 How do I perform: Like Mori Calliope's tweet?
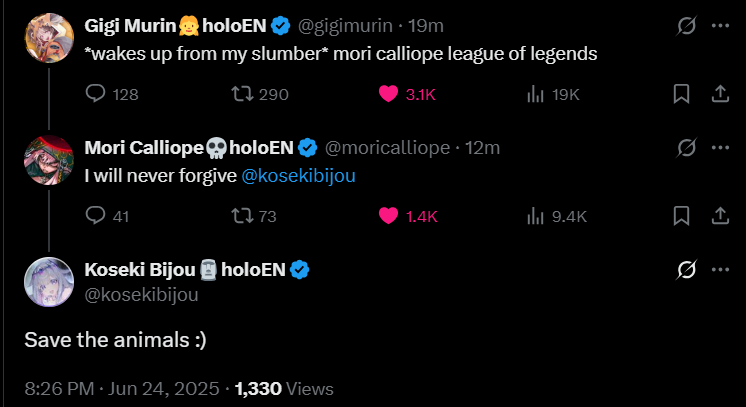tap(389, 215)
